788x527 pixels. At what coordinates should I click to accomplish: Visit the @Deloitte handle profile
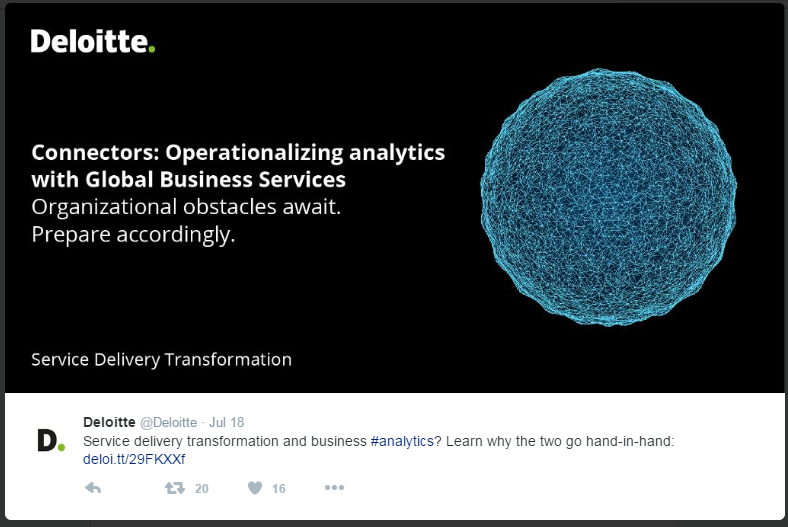click(x=168, y=423)
